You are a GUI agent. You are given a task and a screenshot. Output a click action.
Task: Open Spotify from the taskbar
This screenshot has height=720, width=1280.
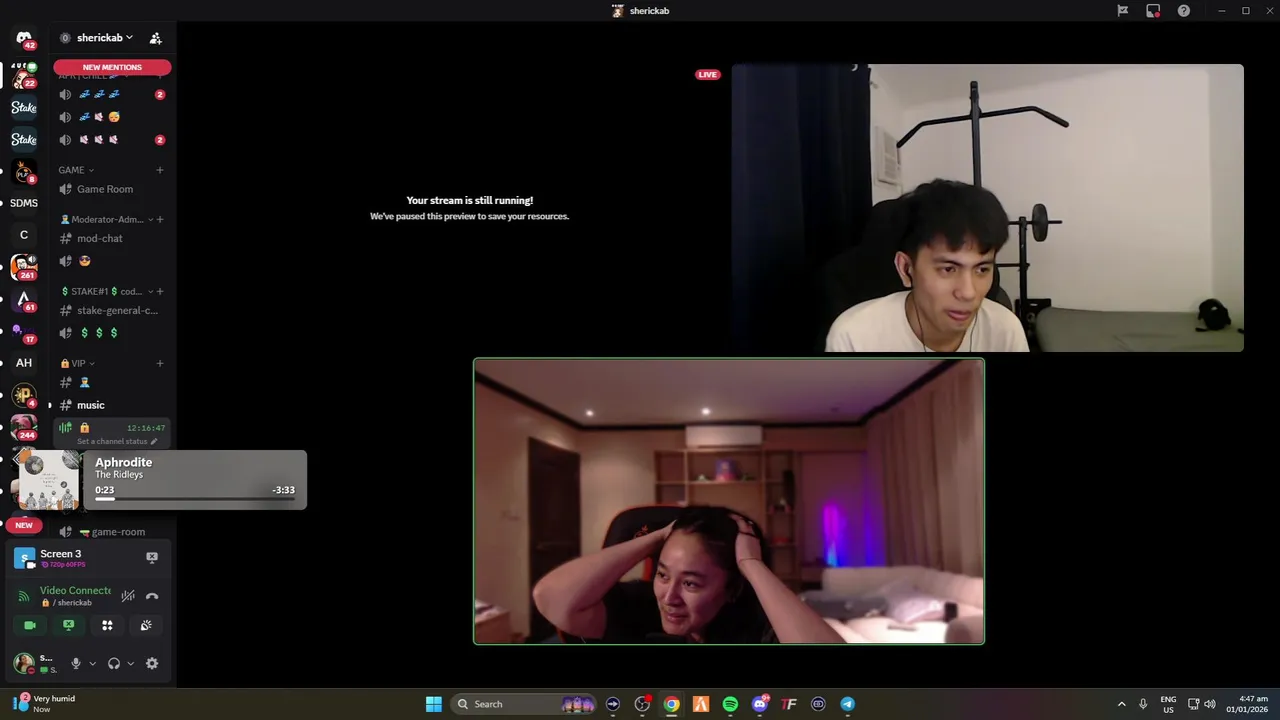[x=730, y=704]
